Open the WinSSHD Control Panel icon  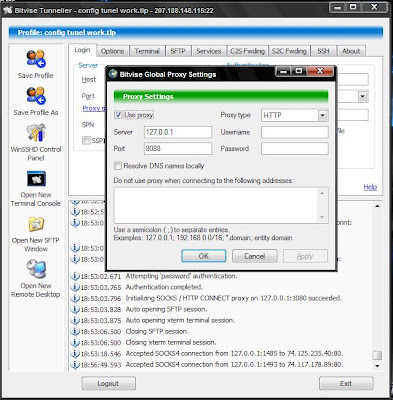click(x=36, y=132)
